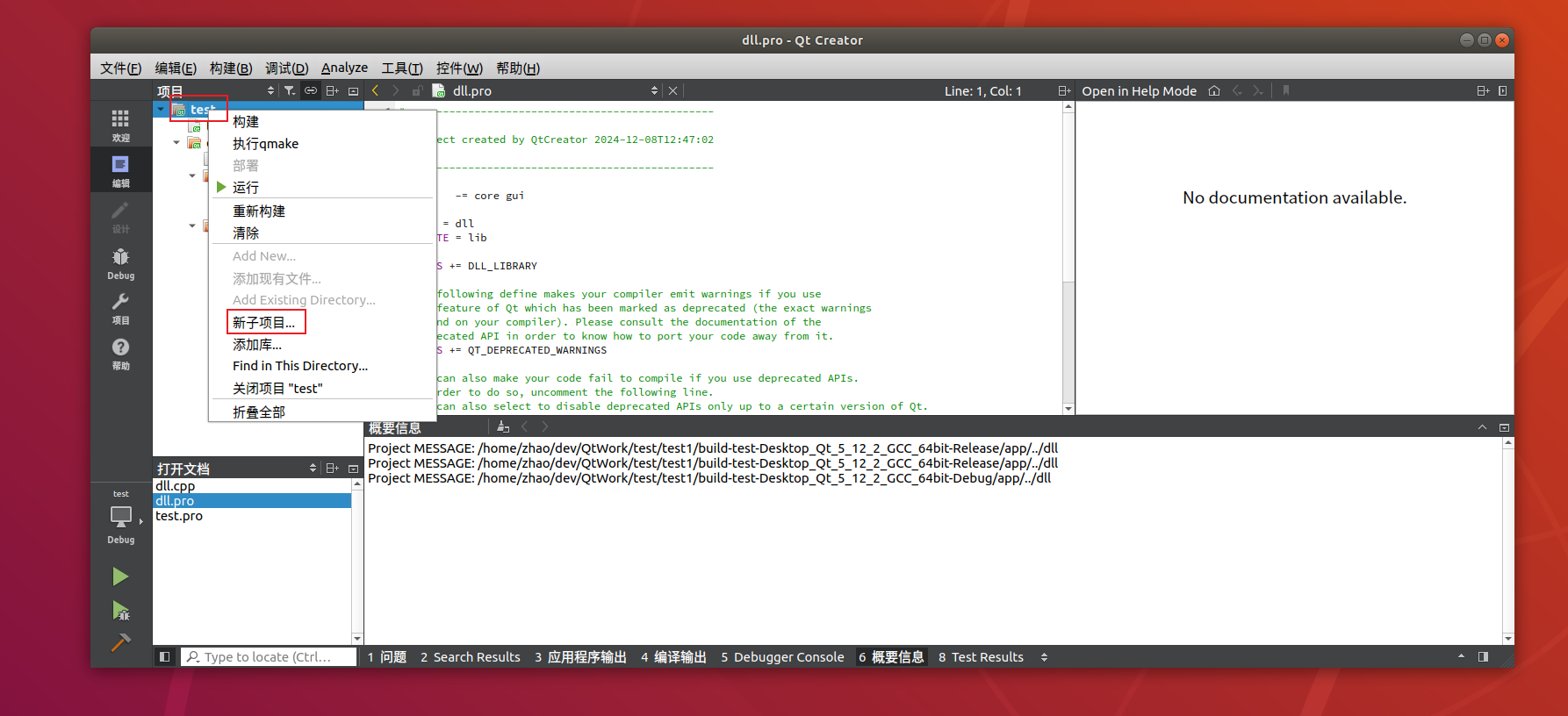Split the help side panel

[x=1483, y=91]
